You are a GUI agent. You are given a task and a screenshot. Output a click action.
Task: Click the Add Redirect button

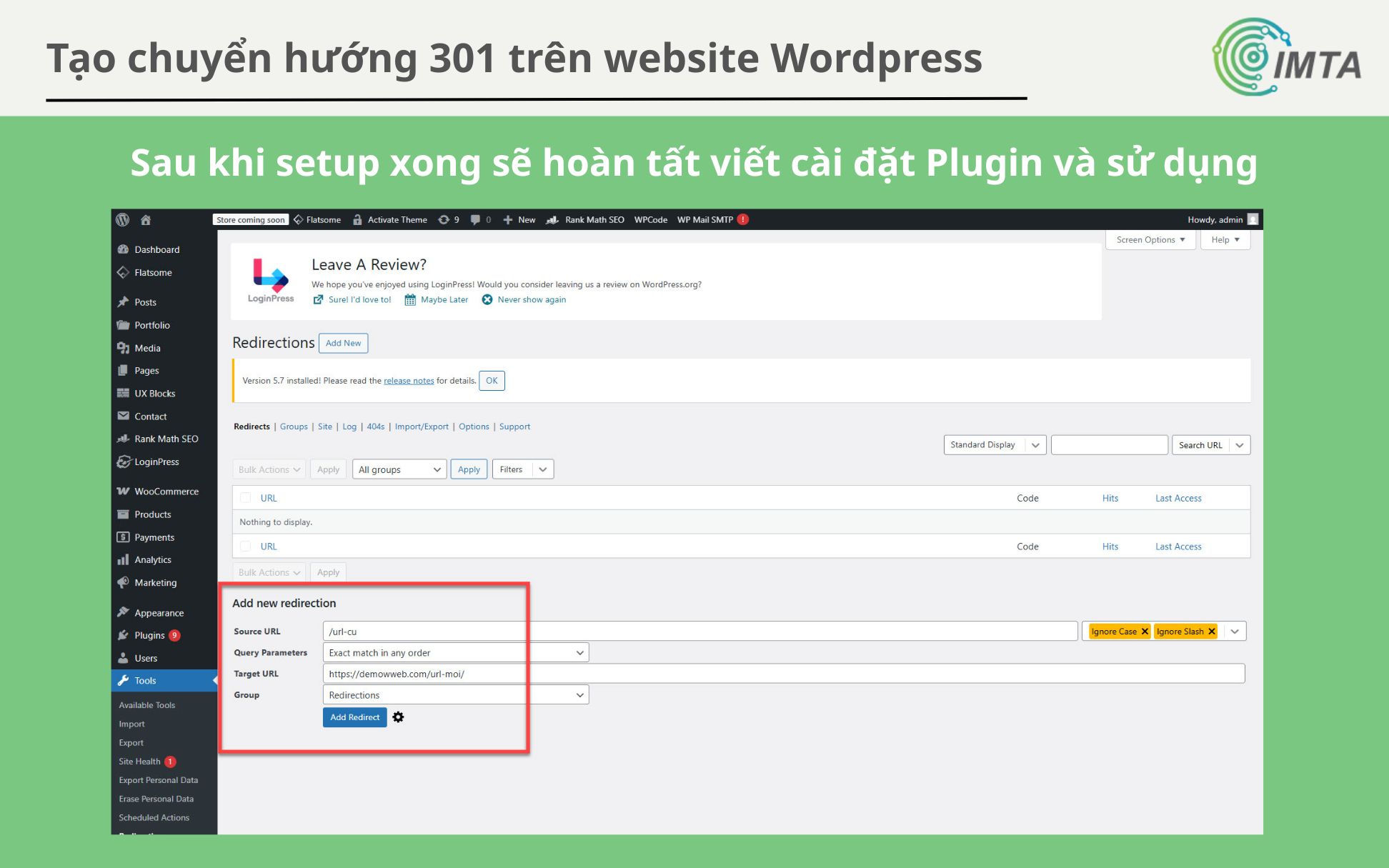click(x=354, y=717)
